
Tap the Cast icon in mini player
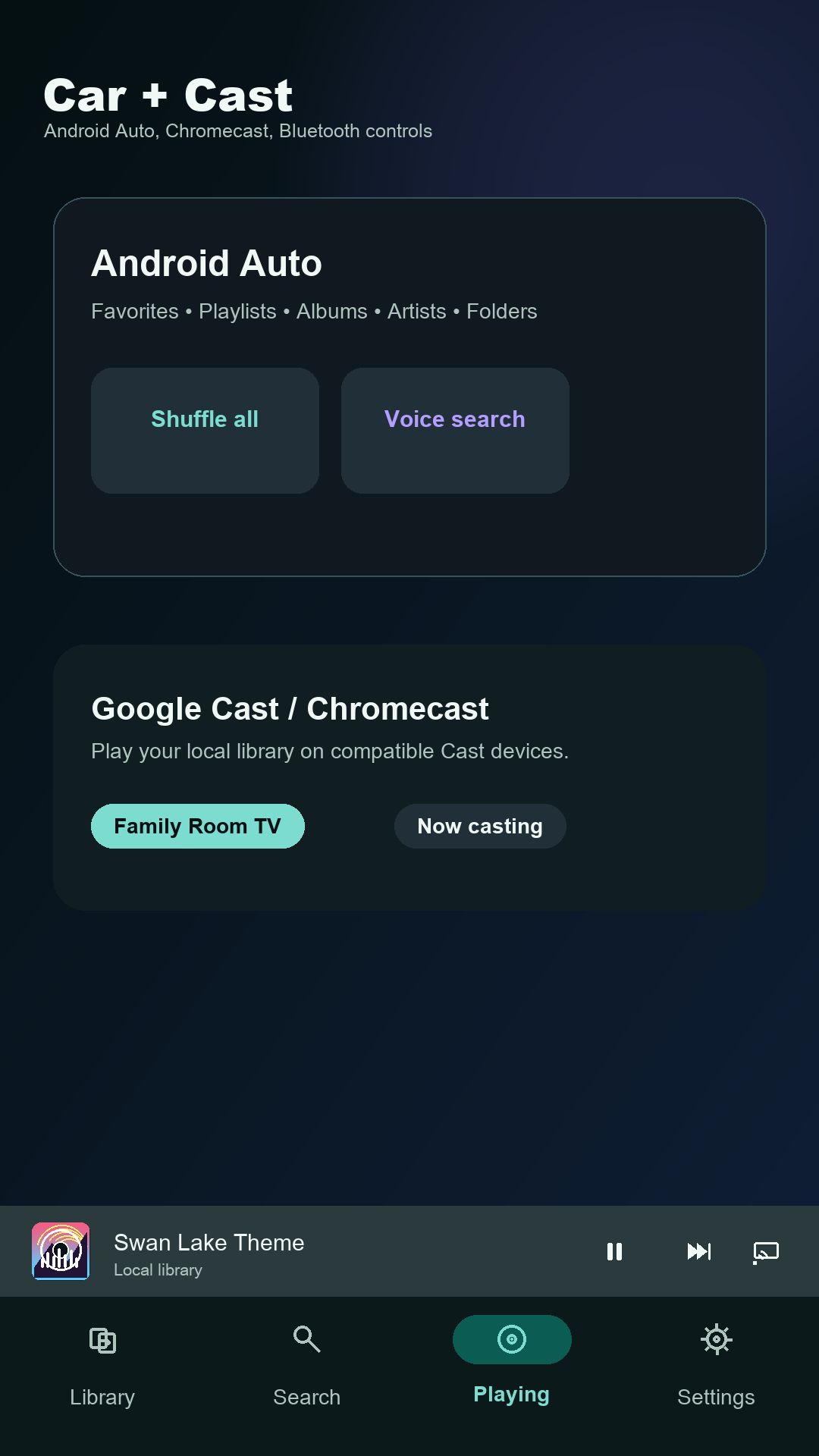(x=766, y=1252)
